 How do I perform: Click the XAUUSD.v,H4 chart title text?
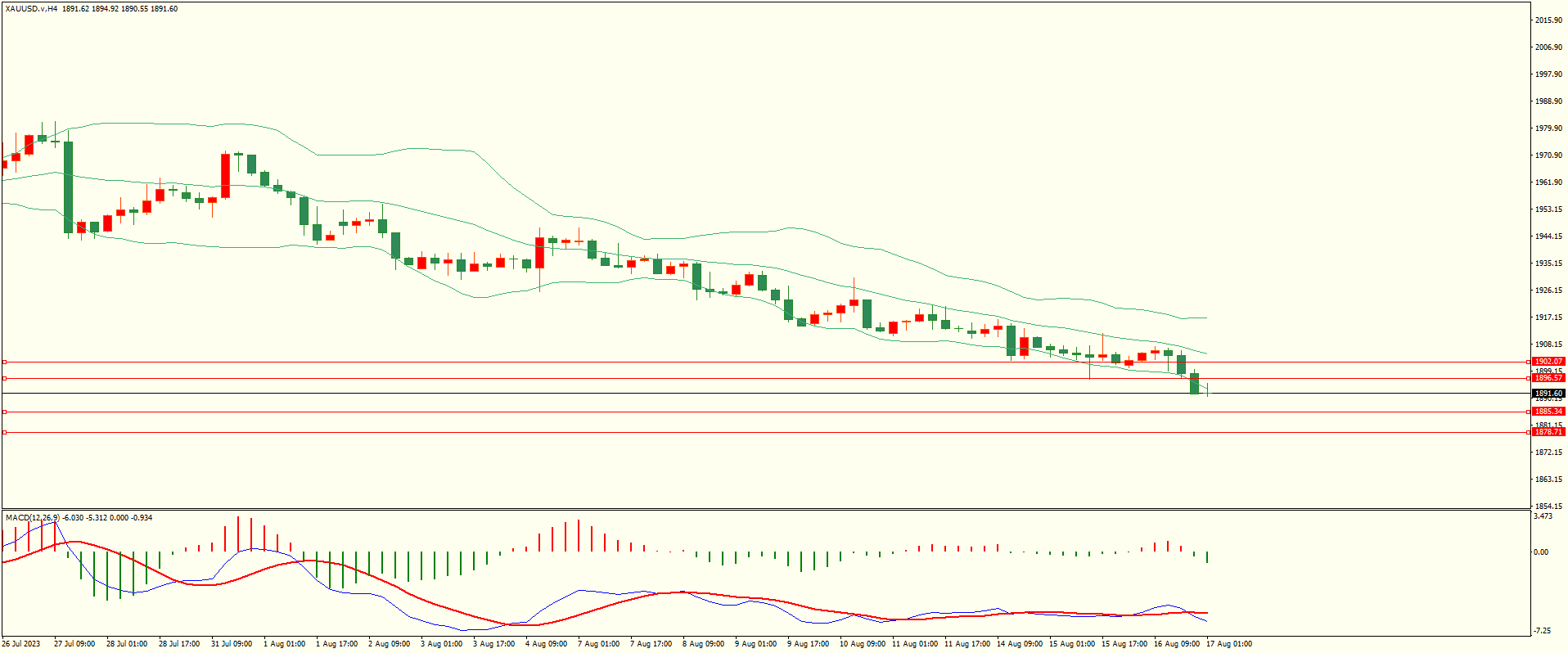pos(31,9)
